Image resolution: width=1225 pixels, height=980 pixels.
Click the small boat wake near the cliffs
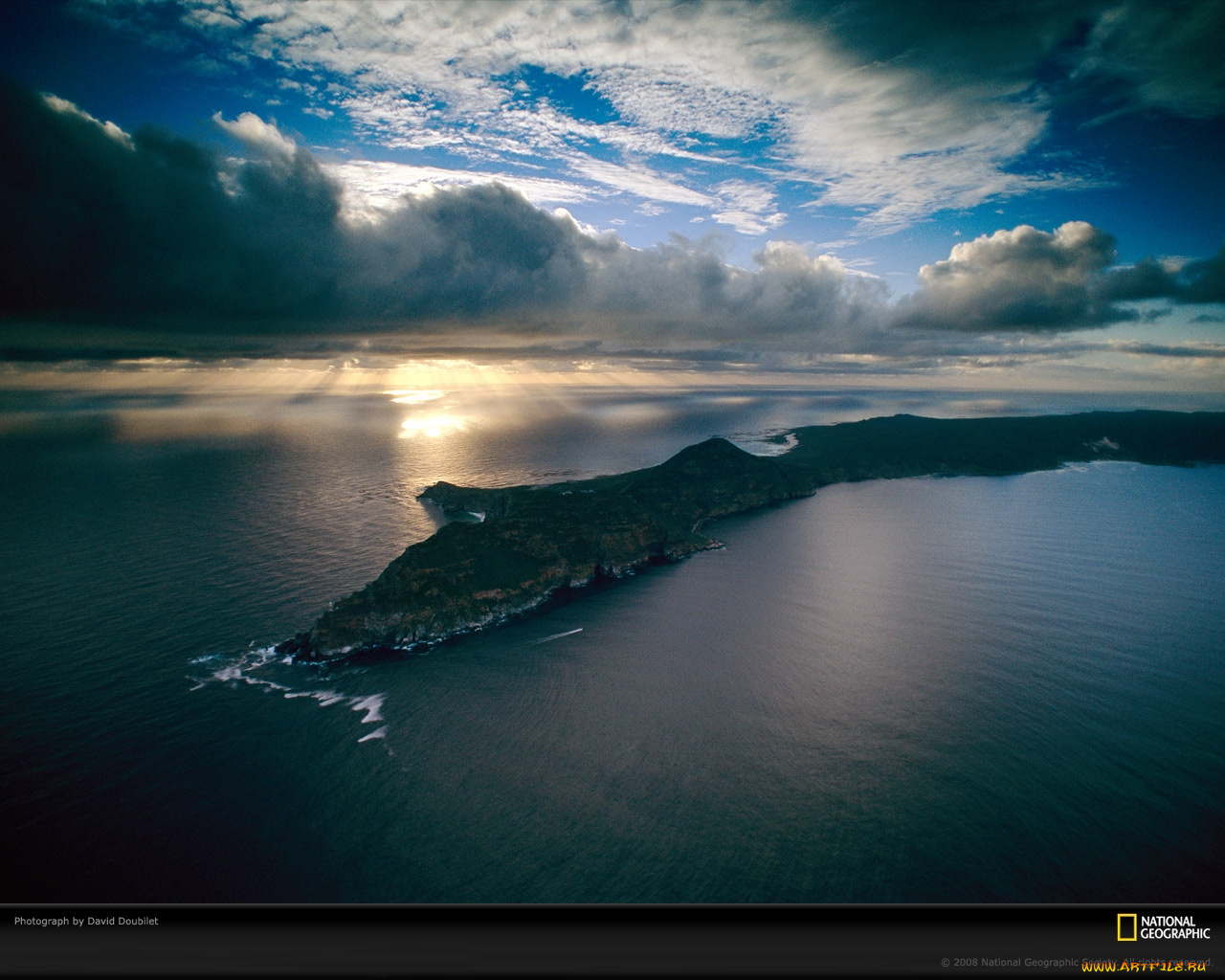tap(560, 635)
